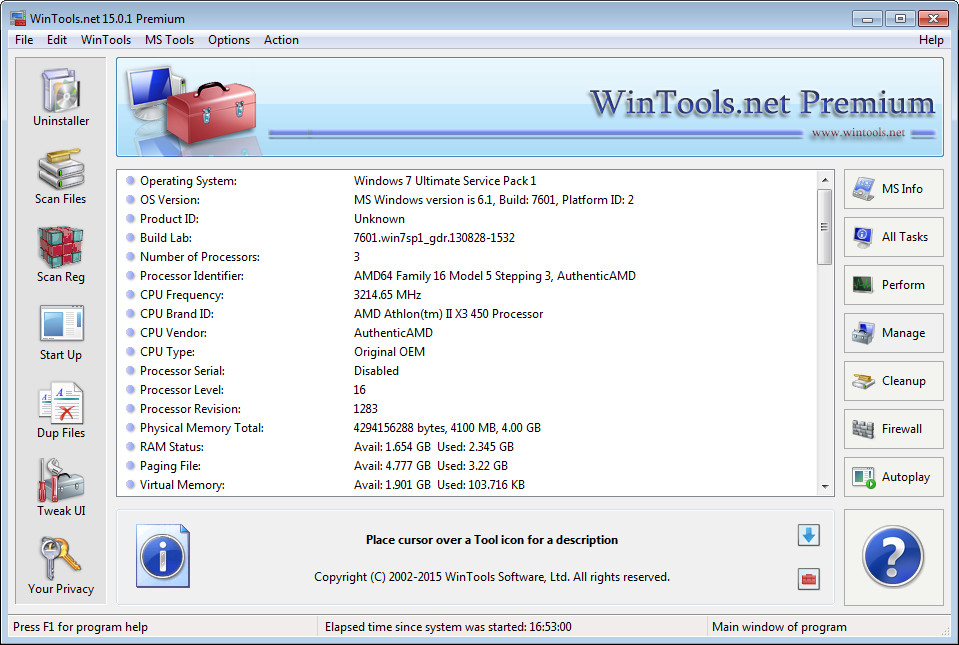Click the bullet icon beside Operating System

[130, 180]
